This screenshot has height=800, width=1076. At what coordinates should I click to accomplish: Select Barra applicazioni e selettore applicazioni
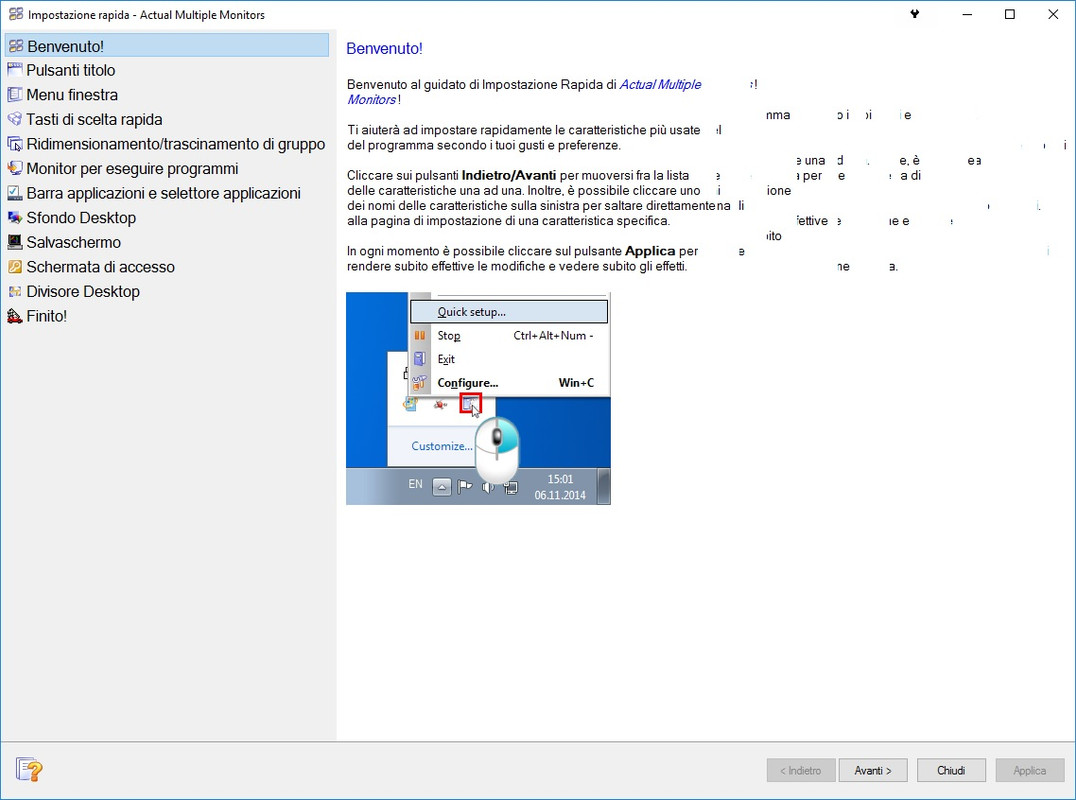tap(163, 193)
